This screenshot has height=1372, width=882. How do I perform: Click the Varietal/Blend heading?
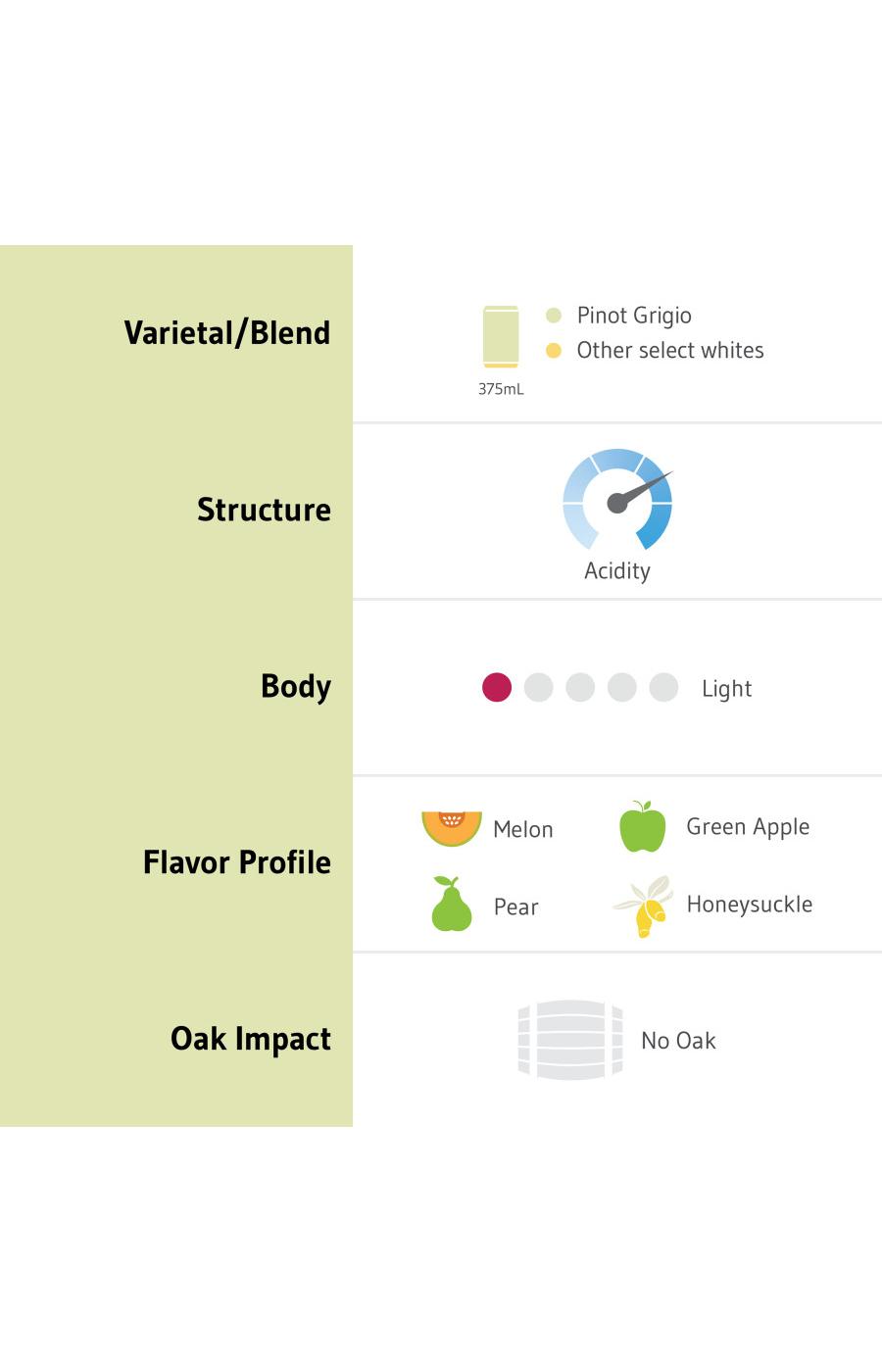coord(227,333)
